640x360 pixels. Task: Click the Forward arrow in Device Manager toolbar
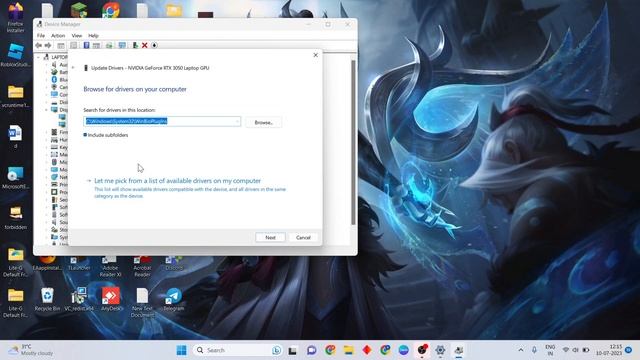pos(48,45)
